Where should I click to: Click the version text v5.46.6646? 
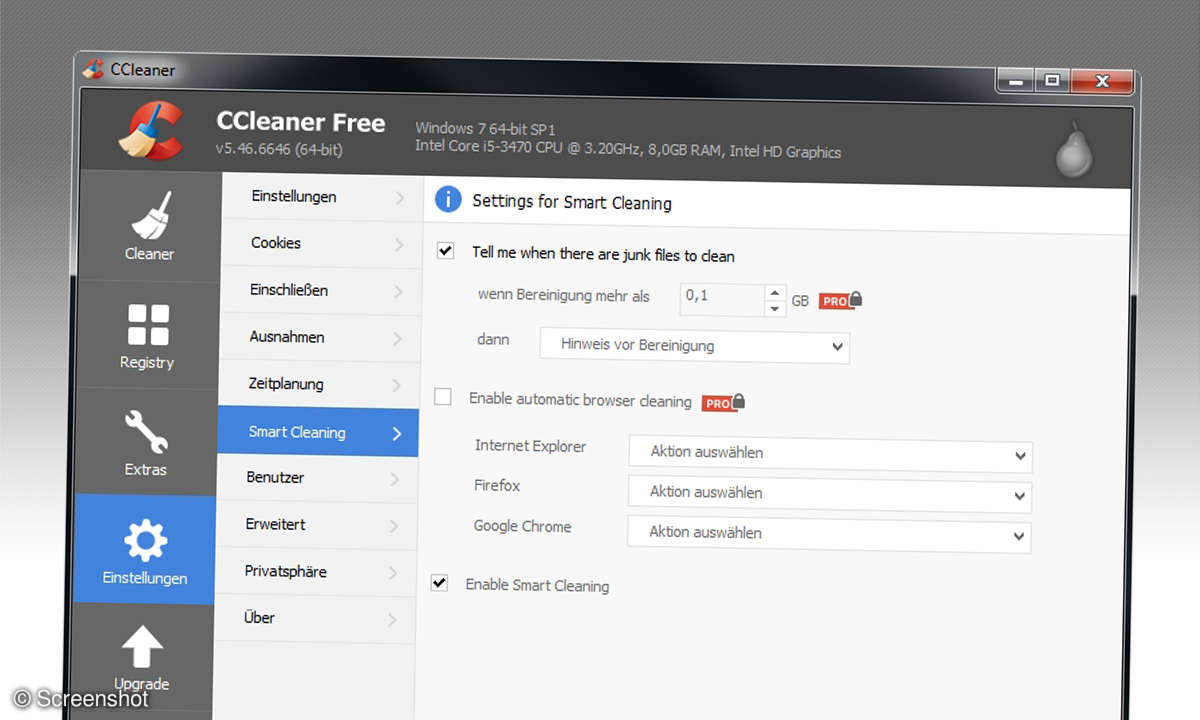click(280, 149)
